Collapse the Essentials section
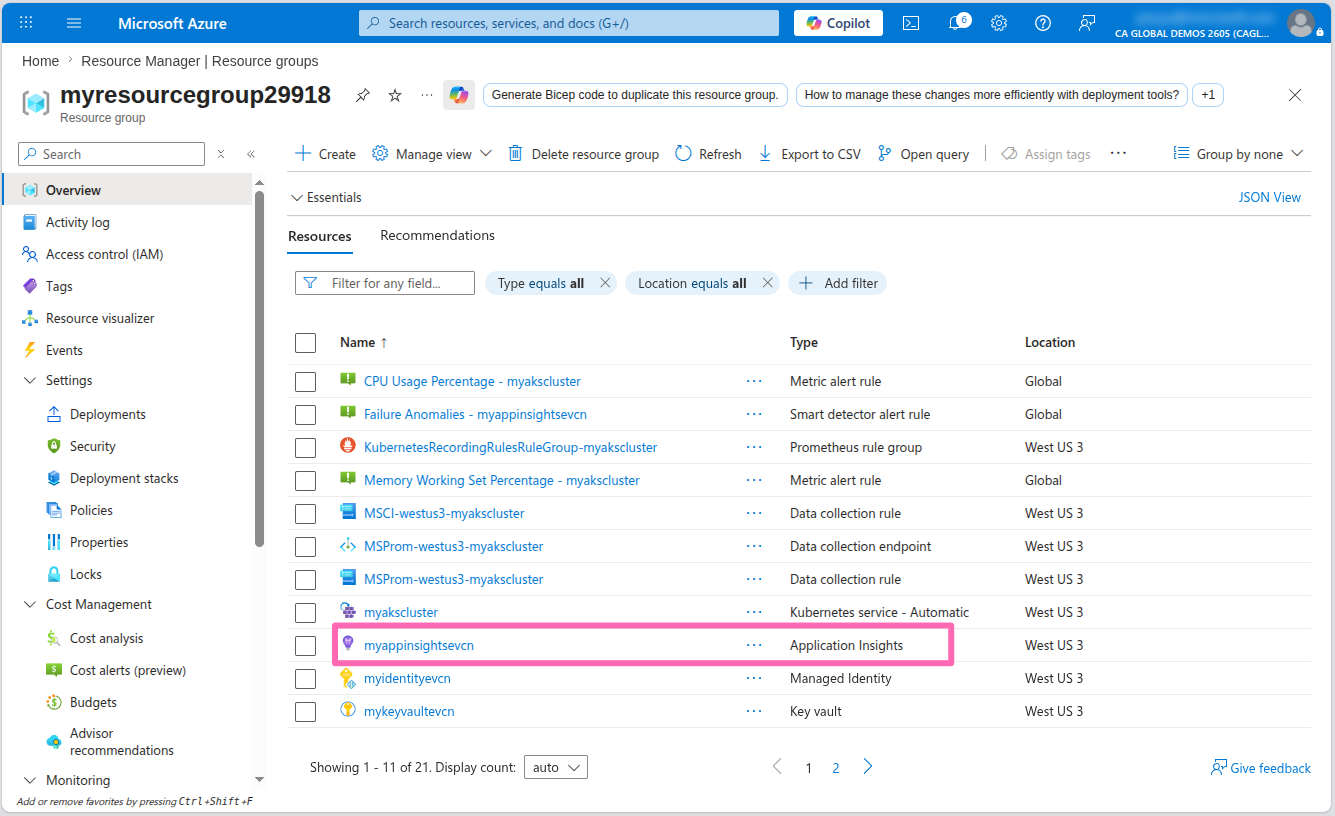The height and width of the screenshot is (816, 1335). [326, 197]
